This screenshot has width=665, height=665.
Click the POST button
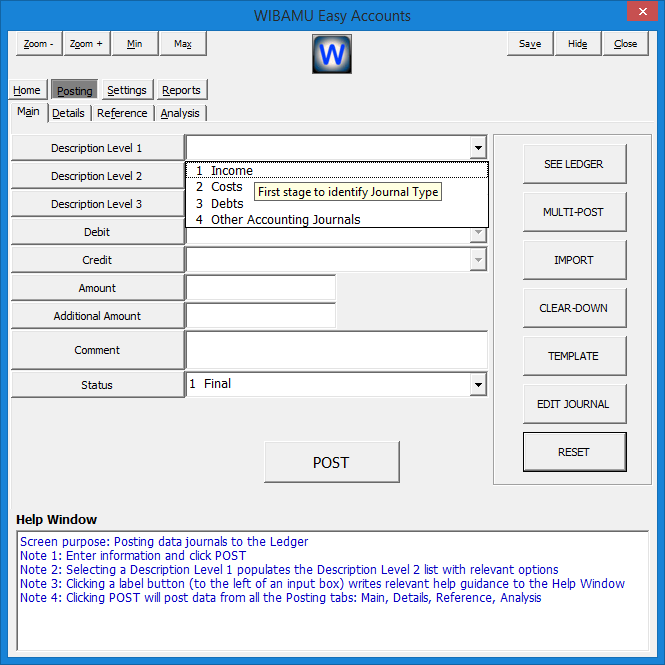coord(331,462)
